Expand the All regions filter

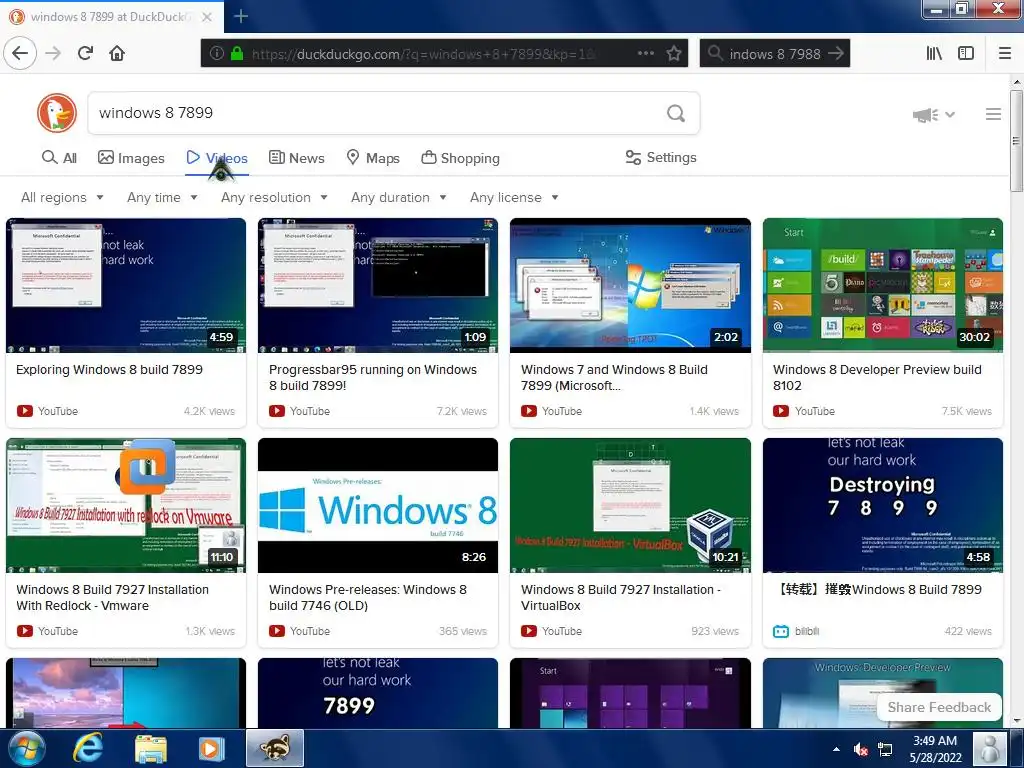point(62,197)
